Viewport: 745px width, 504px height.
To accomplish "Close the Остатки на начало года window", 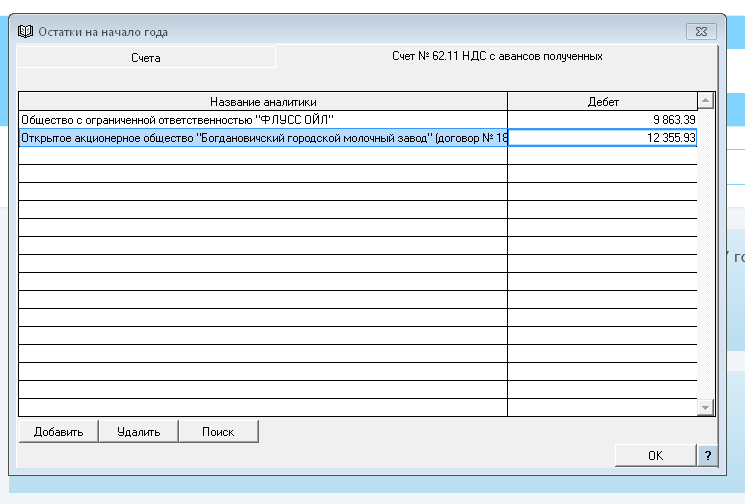I will click(x=701, y=32).
